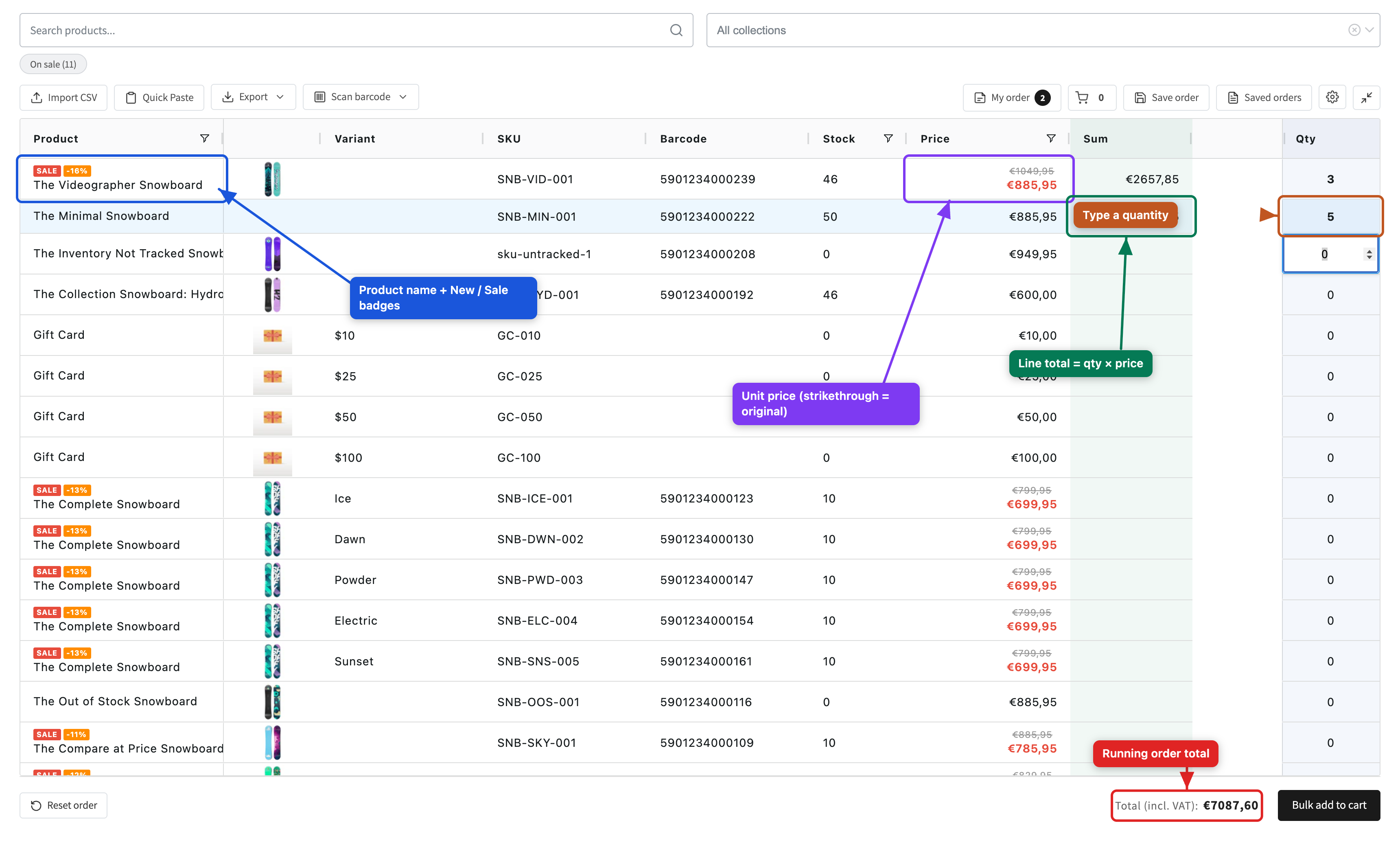Click the collapse fullscreen icon
This screenshot has width=1400, height=847.
1367,97
